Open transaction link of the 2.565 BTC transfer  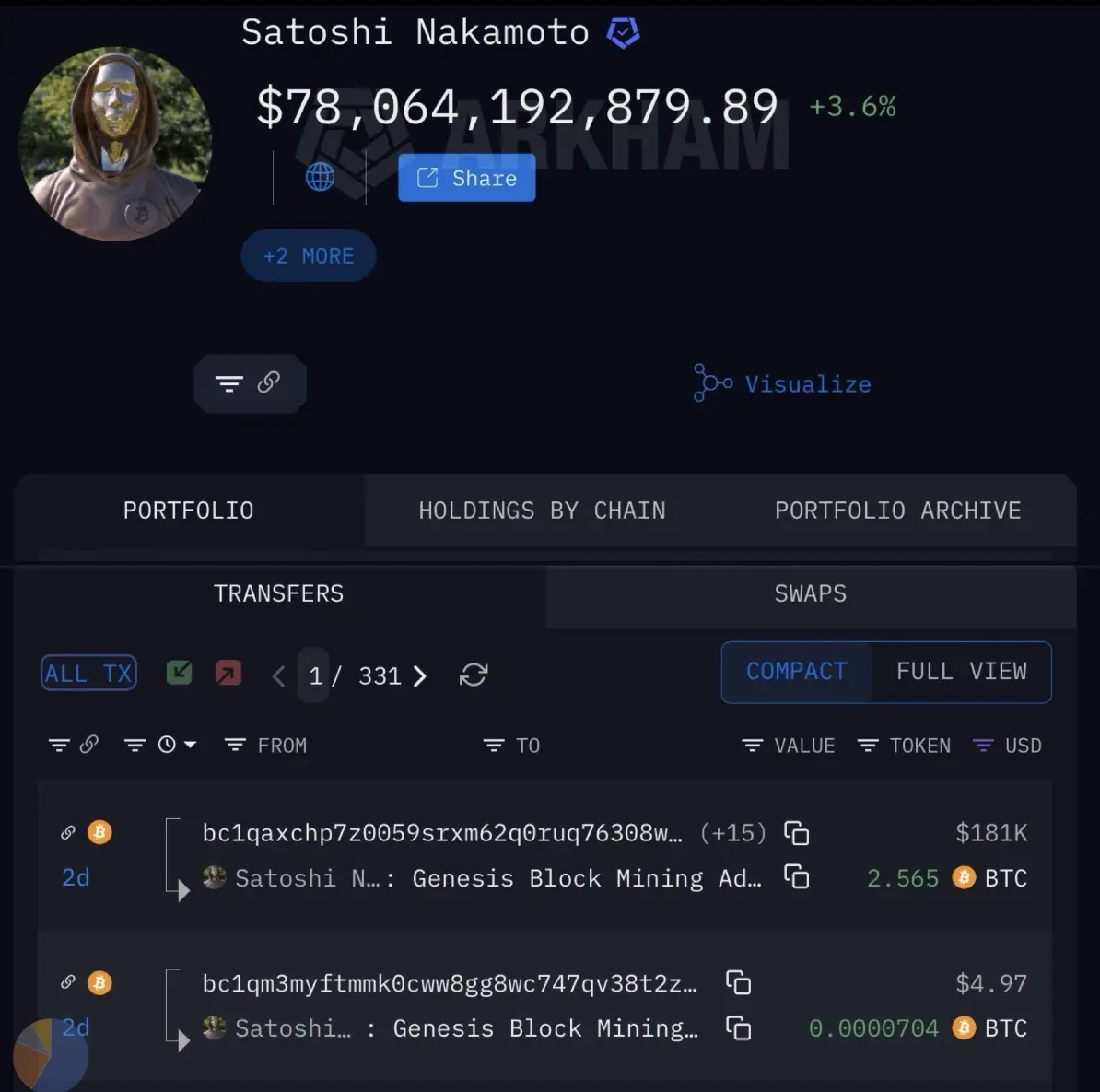pyautogui.click(x=68, y=832)
